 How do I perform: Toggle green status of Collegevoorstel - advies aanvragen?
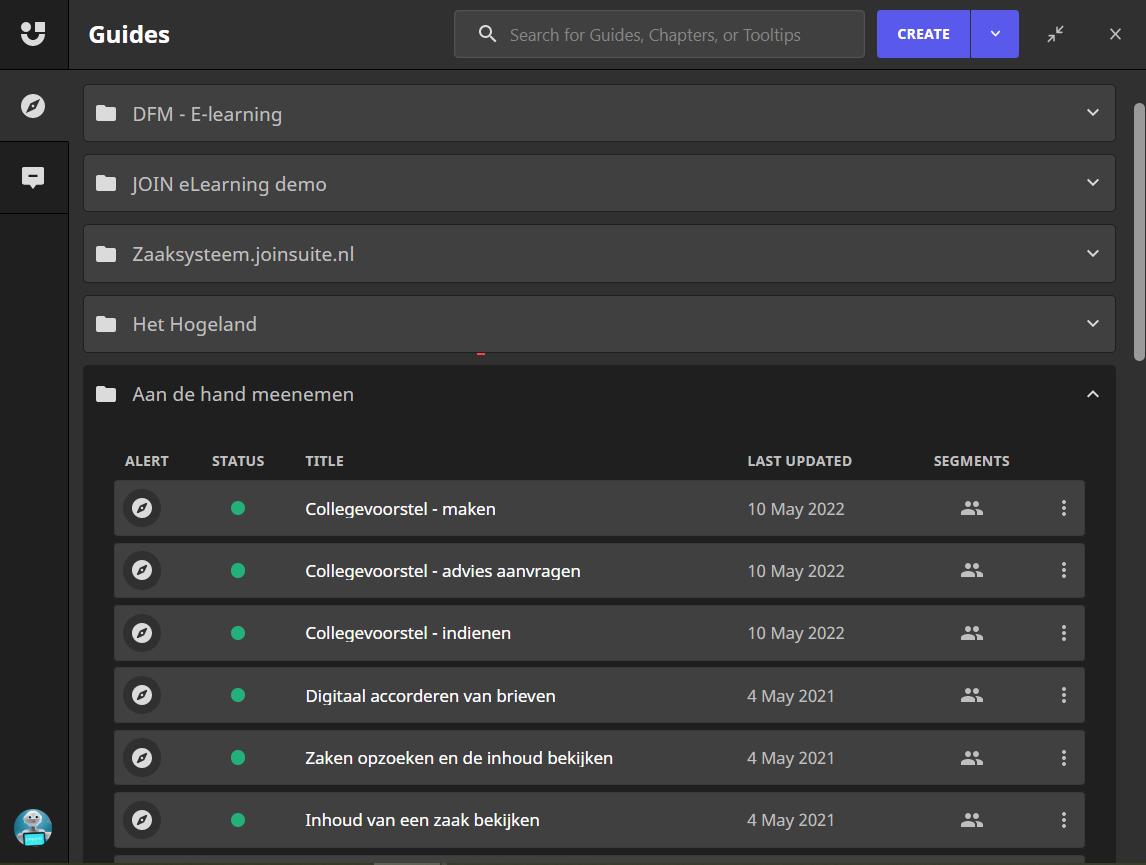(238, 571)
